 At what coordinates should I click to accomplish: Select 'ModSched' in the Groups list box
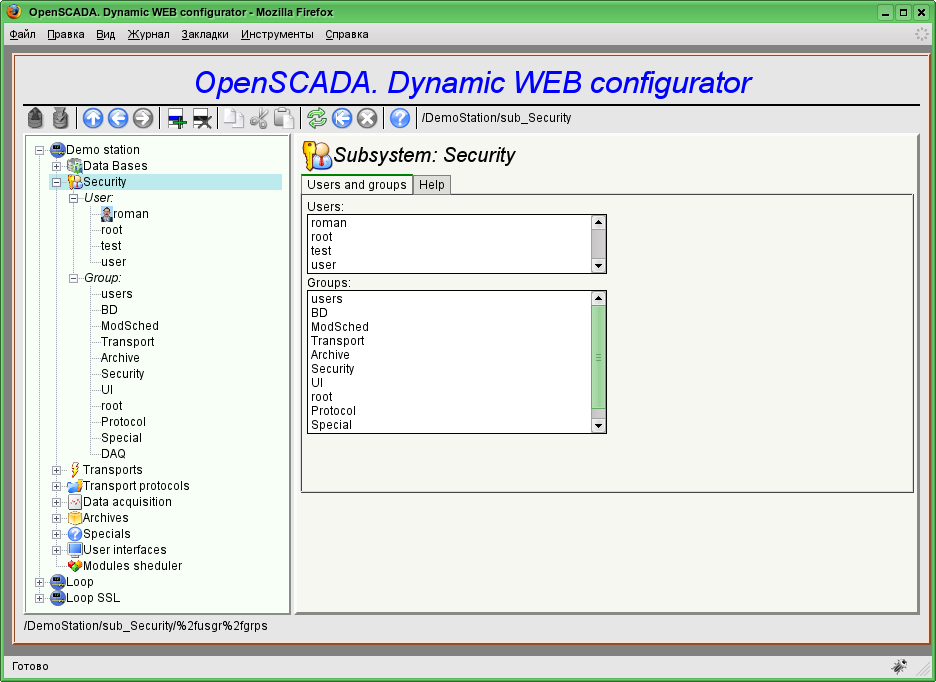(449, 327)
